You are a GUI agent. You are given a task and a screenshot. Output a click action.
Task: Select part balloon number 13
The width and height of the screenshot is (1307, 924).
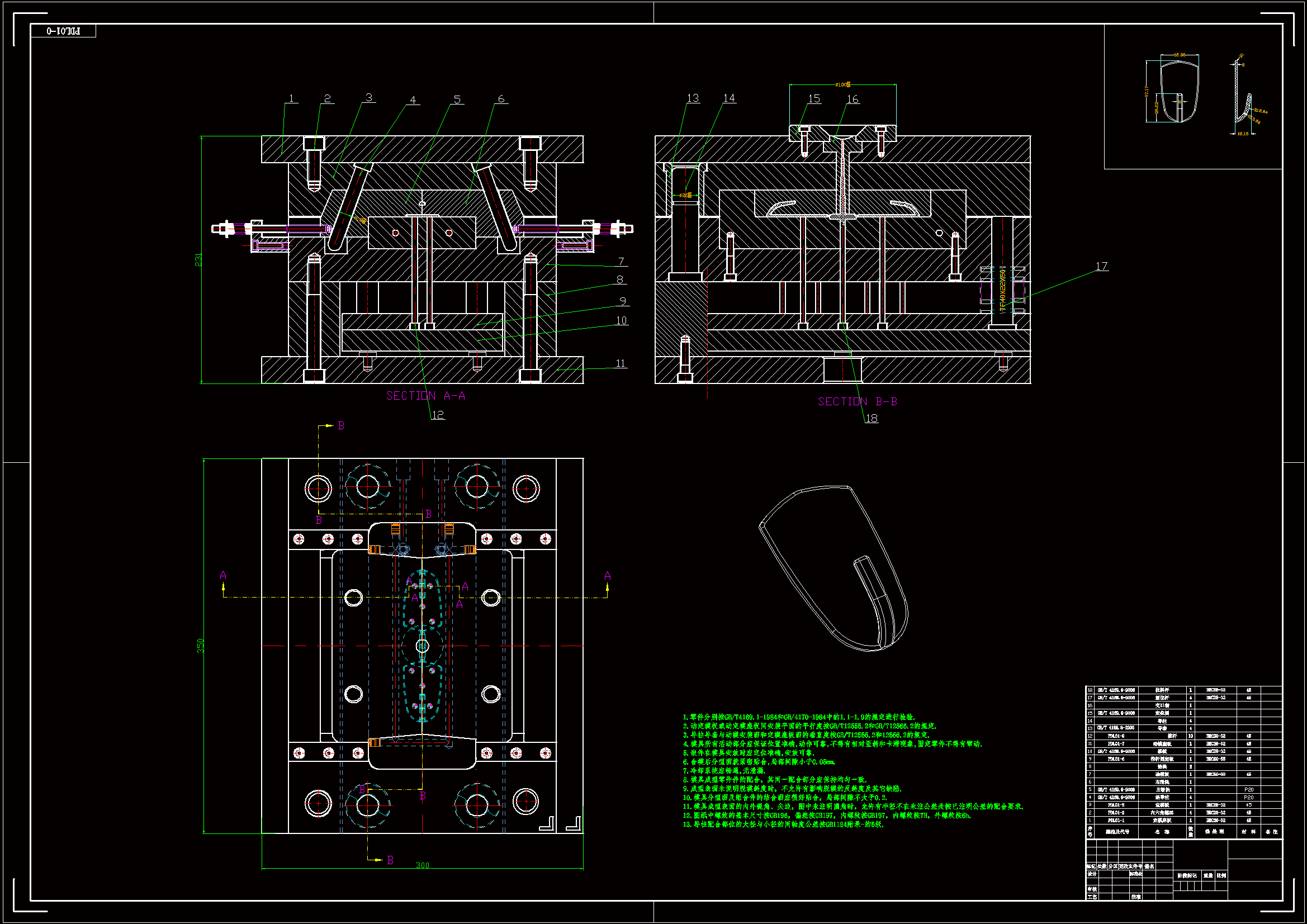coord(693,98)
